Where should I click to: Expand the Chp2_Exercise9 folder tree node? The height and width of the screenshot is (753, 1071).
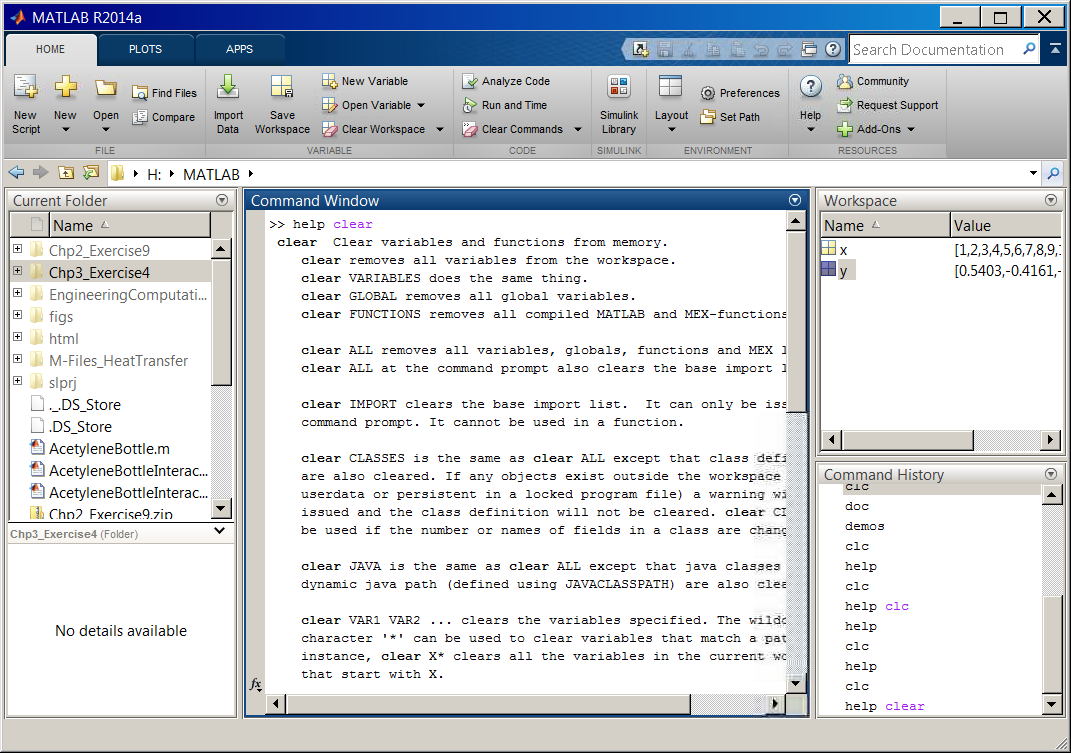18,249
